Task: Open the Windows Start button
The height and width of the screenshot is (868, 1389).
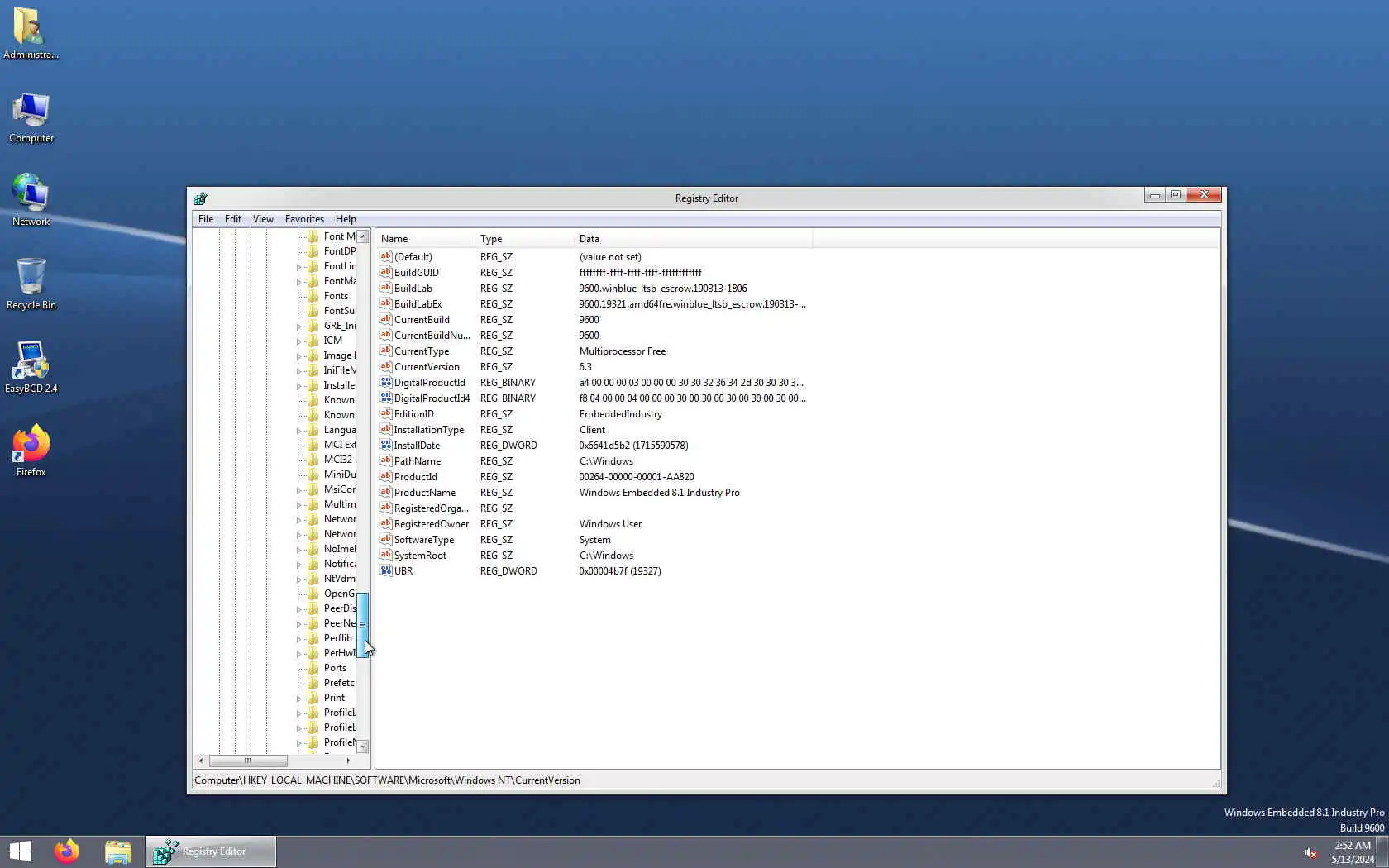Action: pyautogui.click(x=20, y=851)
